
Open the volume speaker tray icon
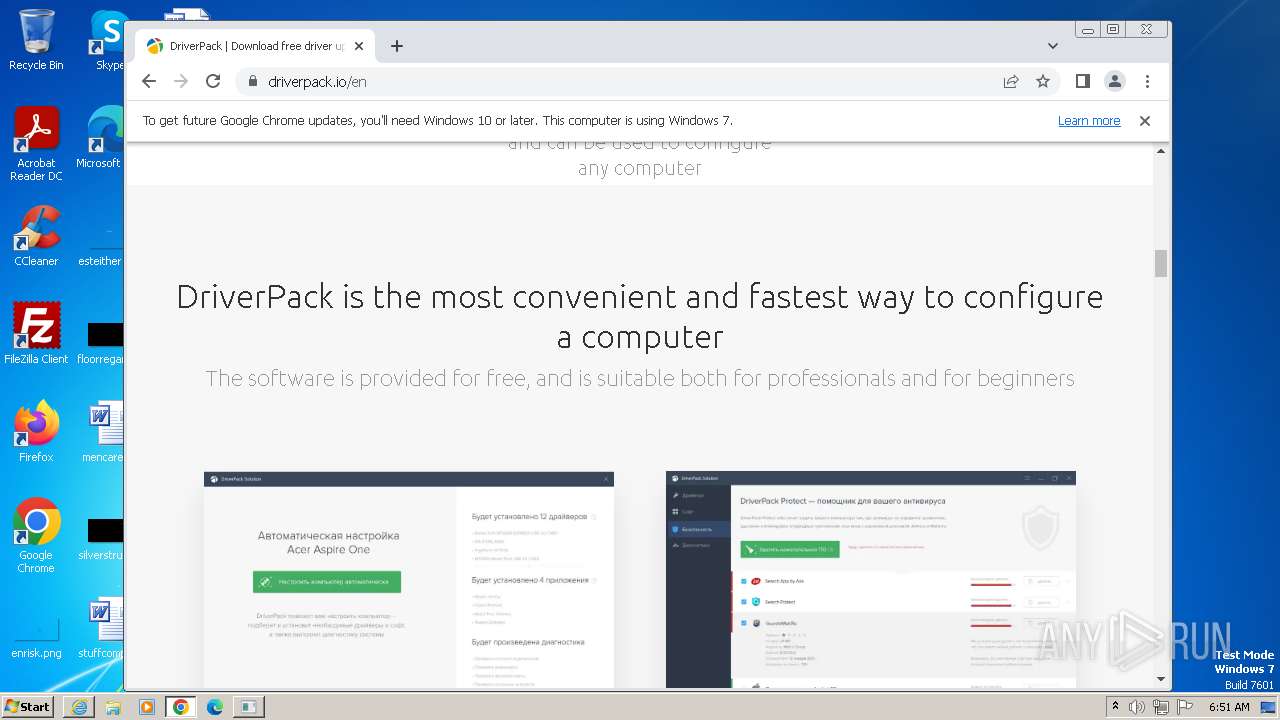tap(1137, 707)
